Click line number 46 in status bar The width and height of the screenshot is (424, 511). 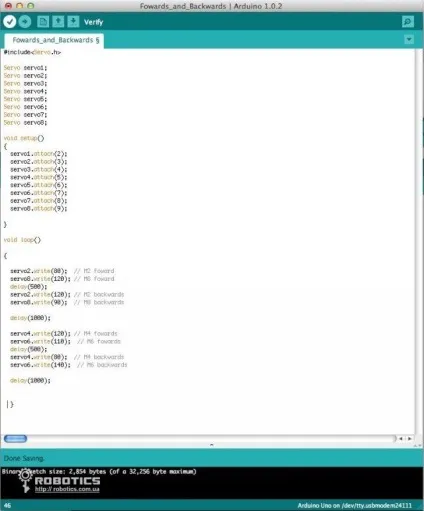tap(7, 506)
